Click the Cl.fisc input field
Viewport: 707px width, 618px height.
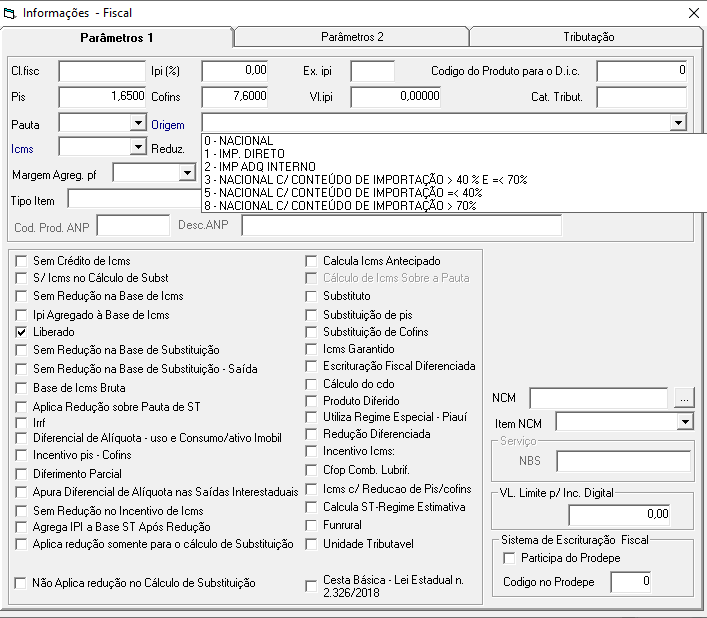pos(102,71)
